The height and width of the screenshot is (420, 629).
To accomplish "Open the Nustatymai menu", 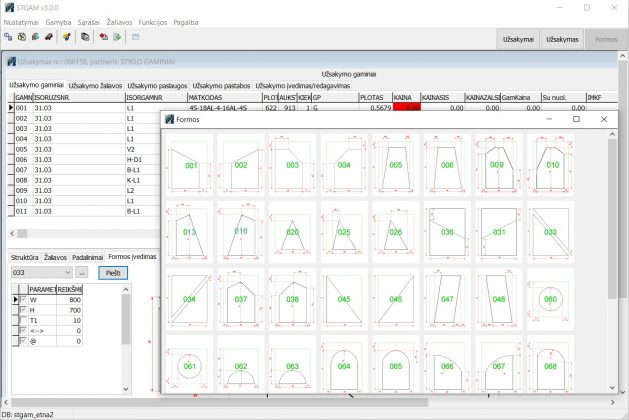I will [x=21, y=20].
